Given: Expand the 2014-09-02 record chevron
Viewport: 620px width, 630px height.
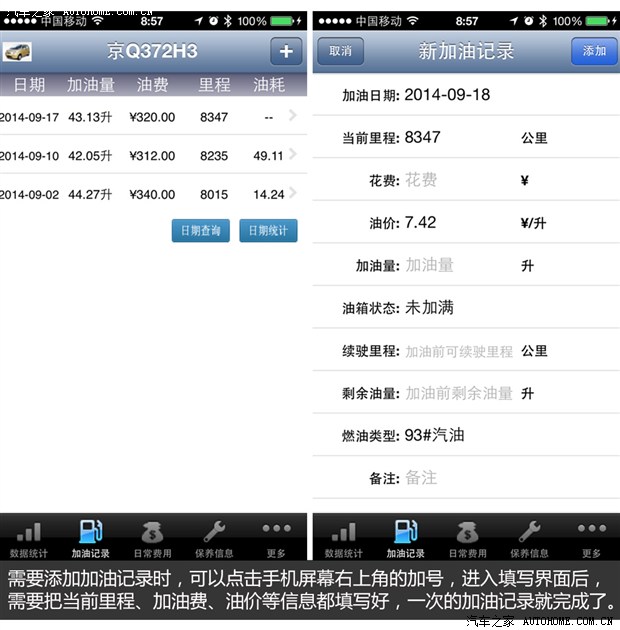Looking at the screenshot, I should pos(292,193).
